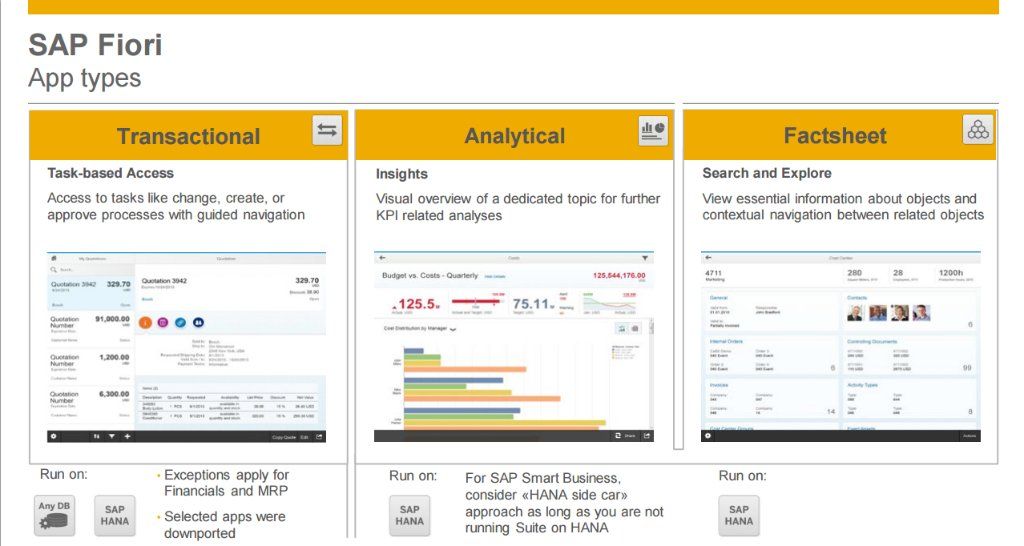Click the blue attachments circle icon in quotation
Screen dimensions: 1024x546
click(x=181, y=322)
